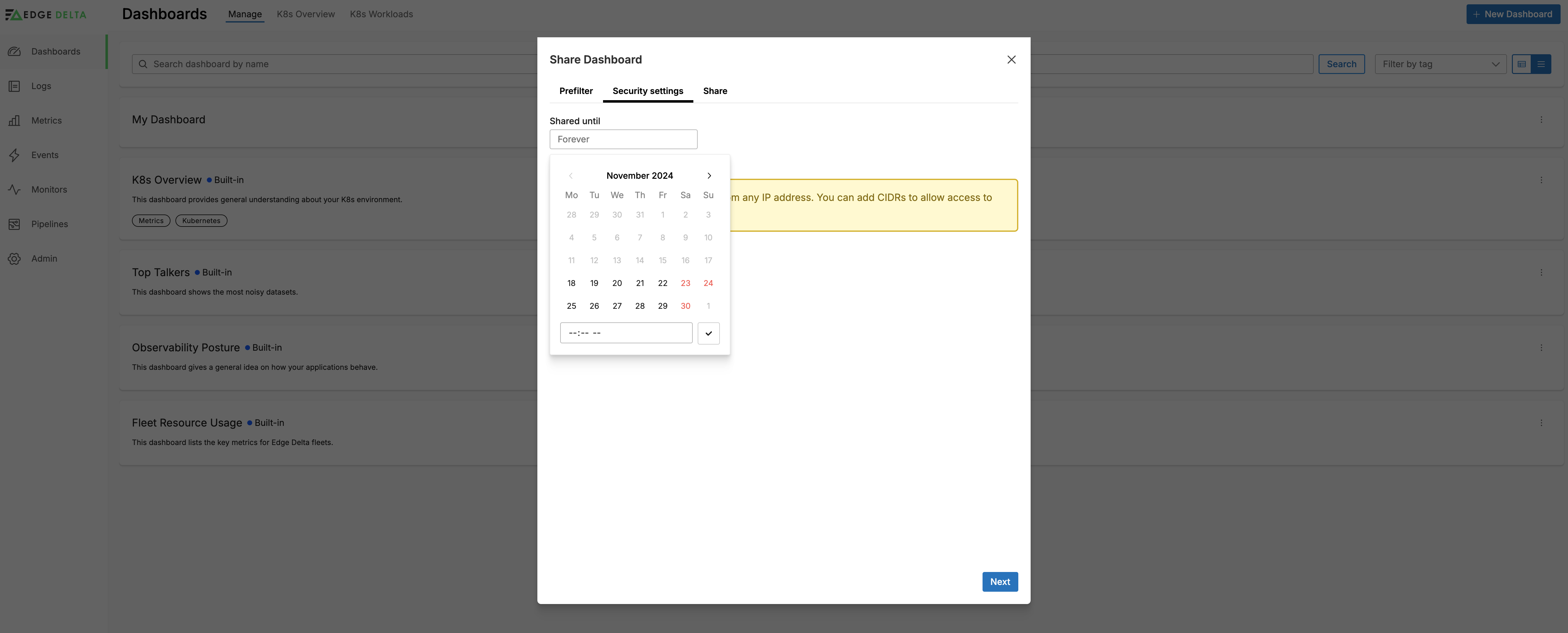Image resolution: width=1568 pixels, height=633 pixels.
Task: Open My Dashboard more options menu
Action: pyautogui.click(x=1541, y=120)
